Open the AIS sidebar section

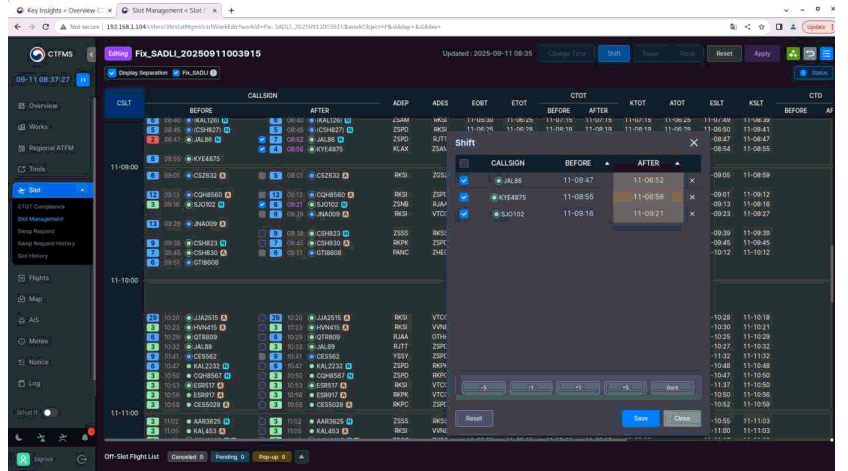[34, 320]
